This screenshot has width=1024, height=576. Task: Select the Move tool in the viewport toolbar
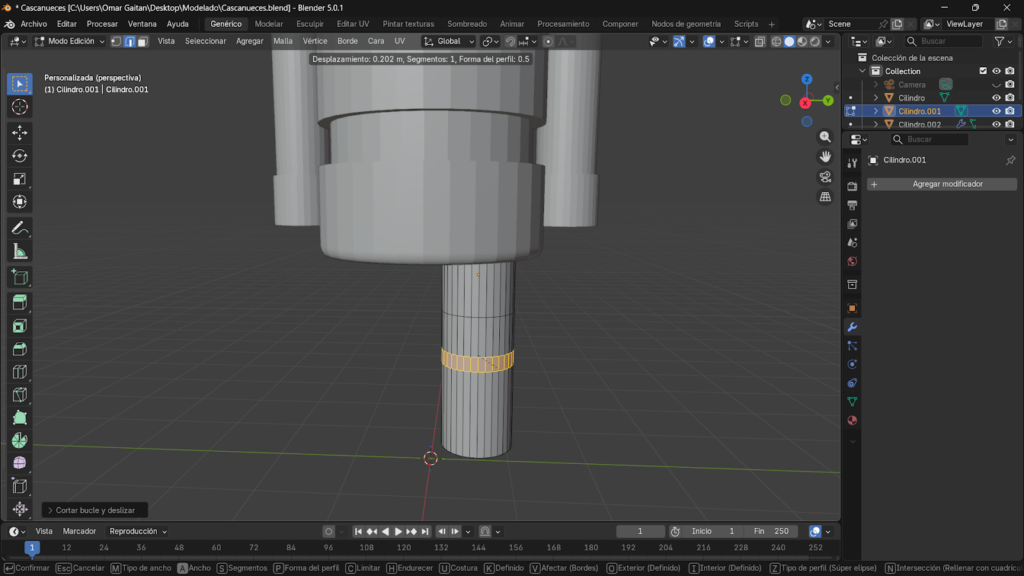19,131
